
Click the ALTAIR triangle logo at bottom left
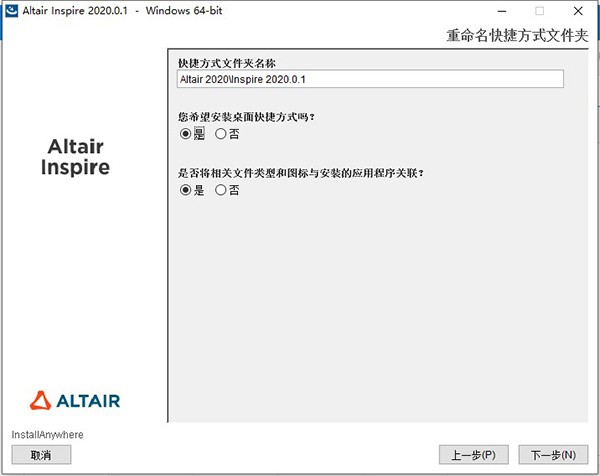39,400
